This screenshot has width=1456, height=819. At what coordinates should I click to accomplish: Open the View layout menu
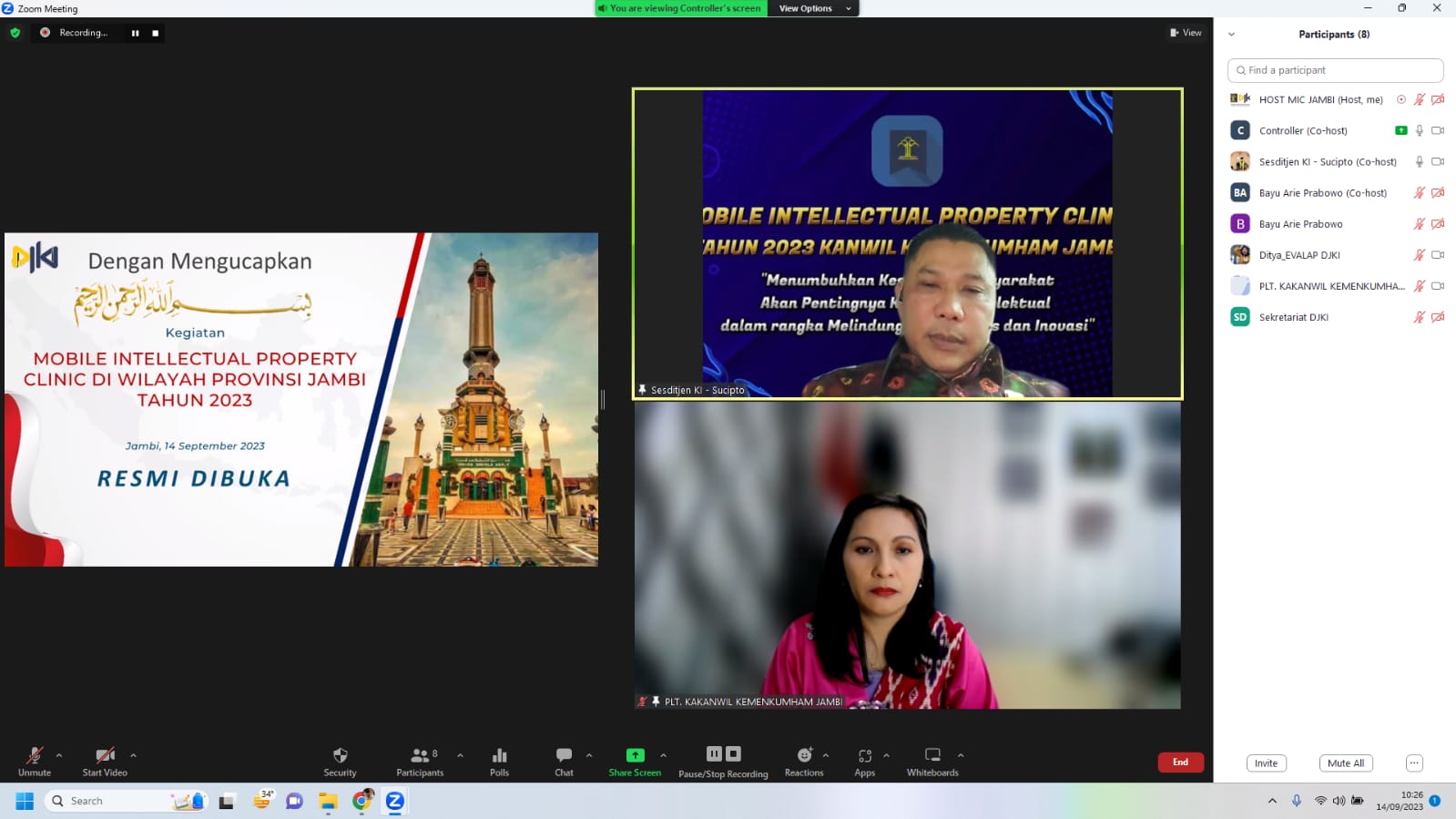click(x=1186, y=33)
